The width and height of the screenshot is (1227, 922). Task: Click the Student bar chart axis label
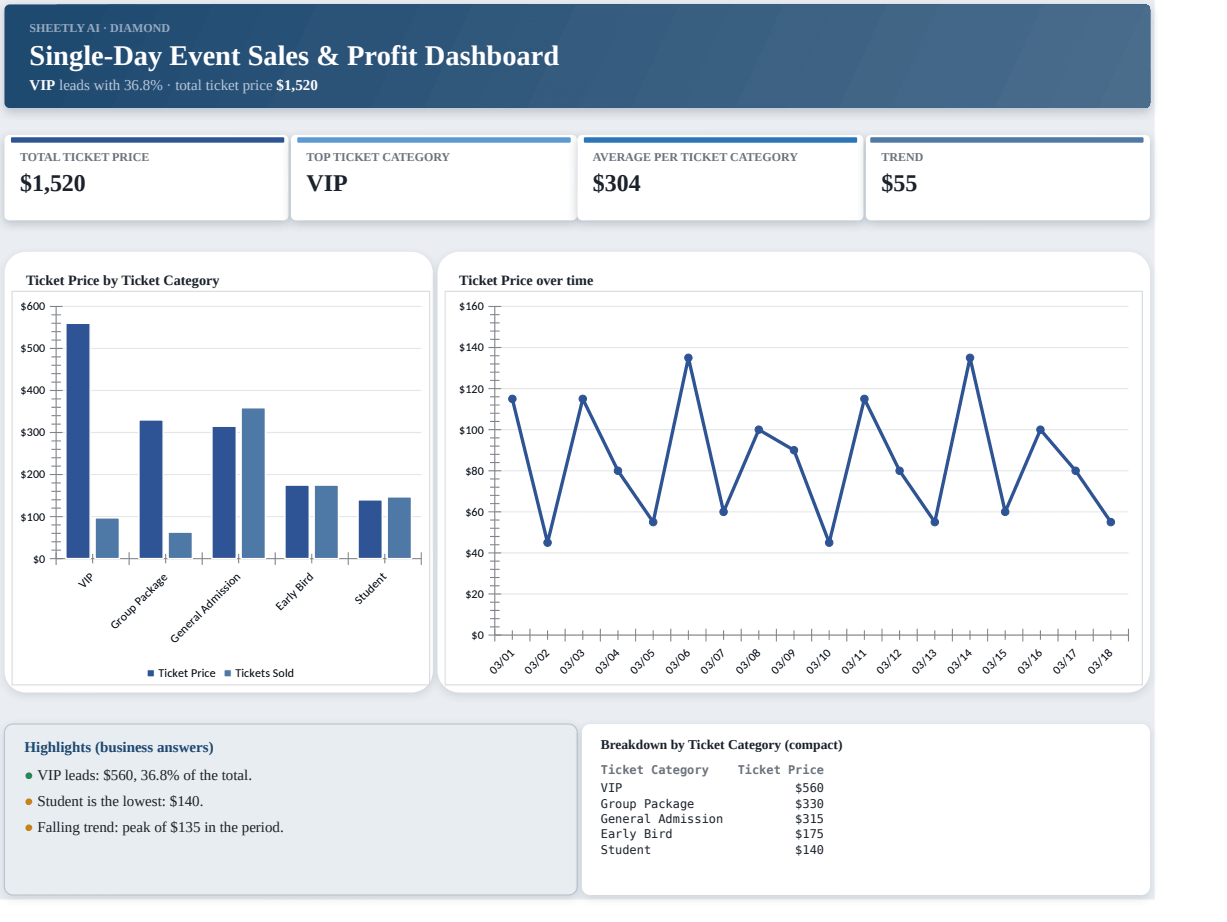pos(371,589)
